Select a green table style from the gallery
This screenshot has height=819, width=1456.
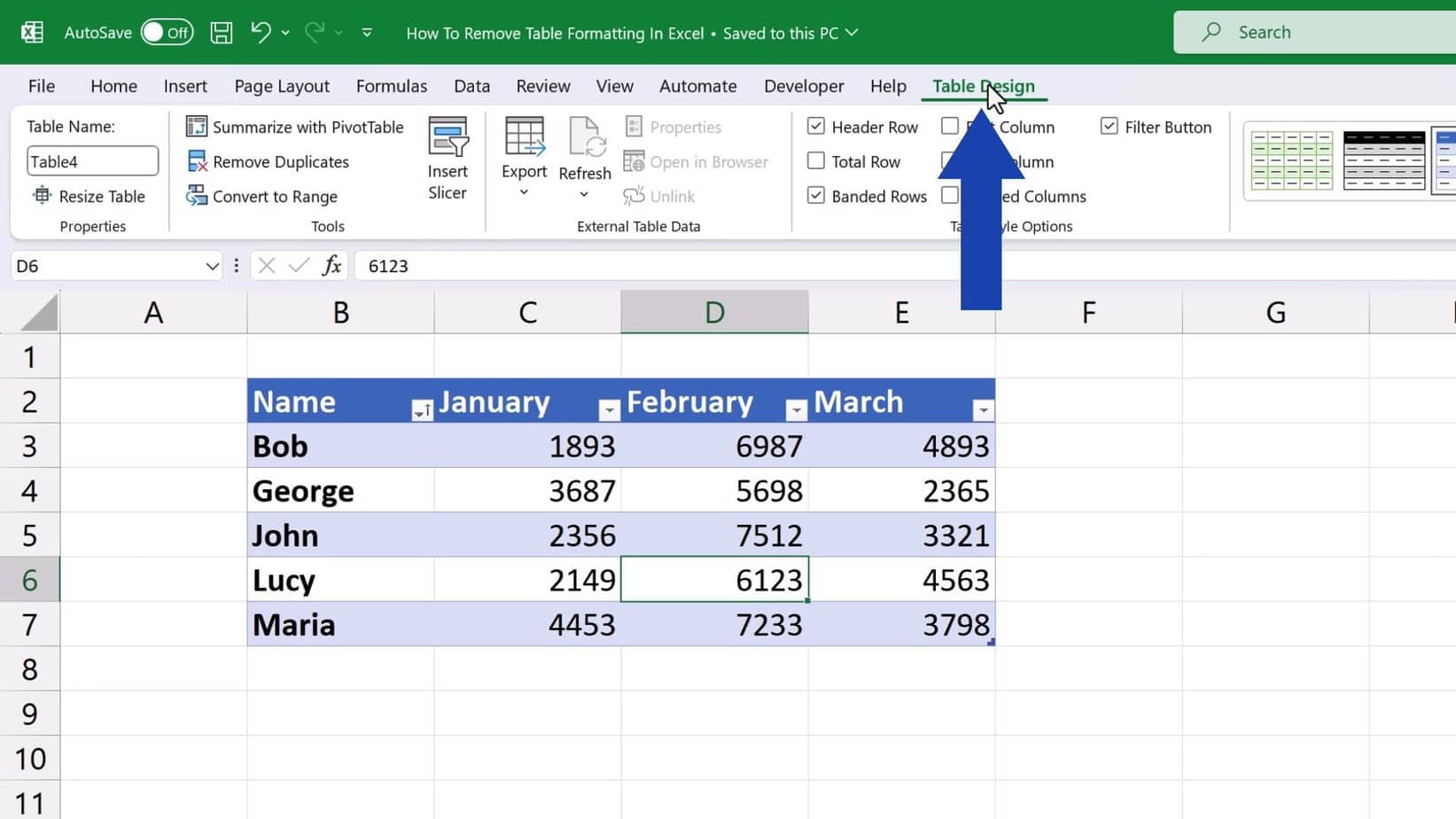click(1291, 161)
